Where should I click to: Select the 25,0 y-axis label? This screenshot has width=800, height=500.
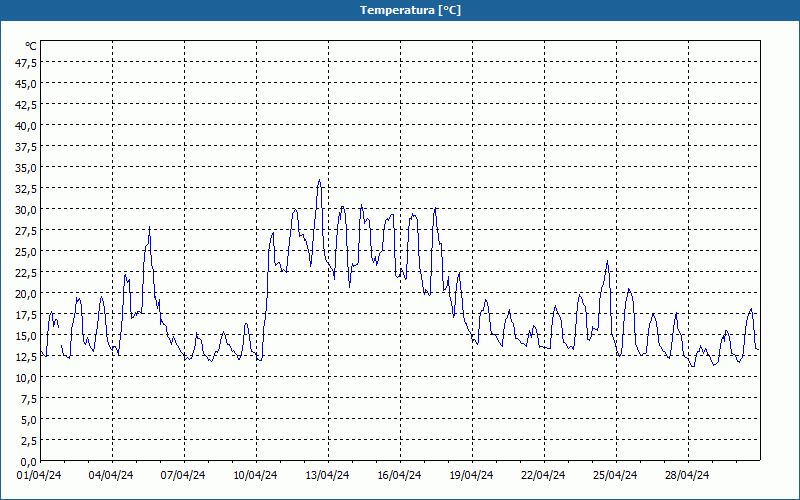pyautogui.click(x=26, y=252)
